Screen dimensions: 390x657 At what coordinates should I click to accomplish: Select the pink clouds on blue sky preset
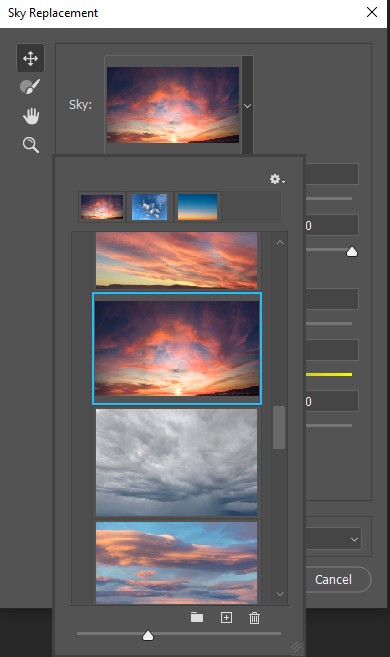[x=176, y=562]
